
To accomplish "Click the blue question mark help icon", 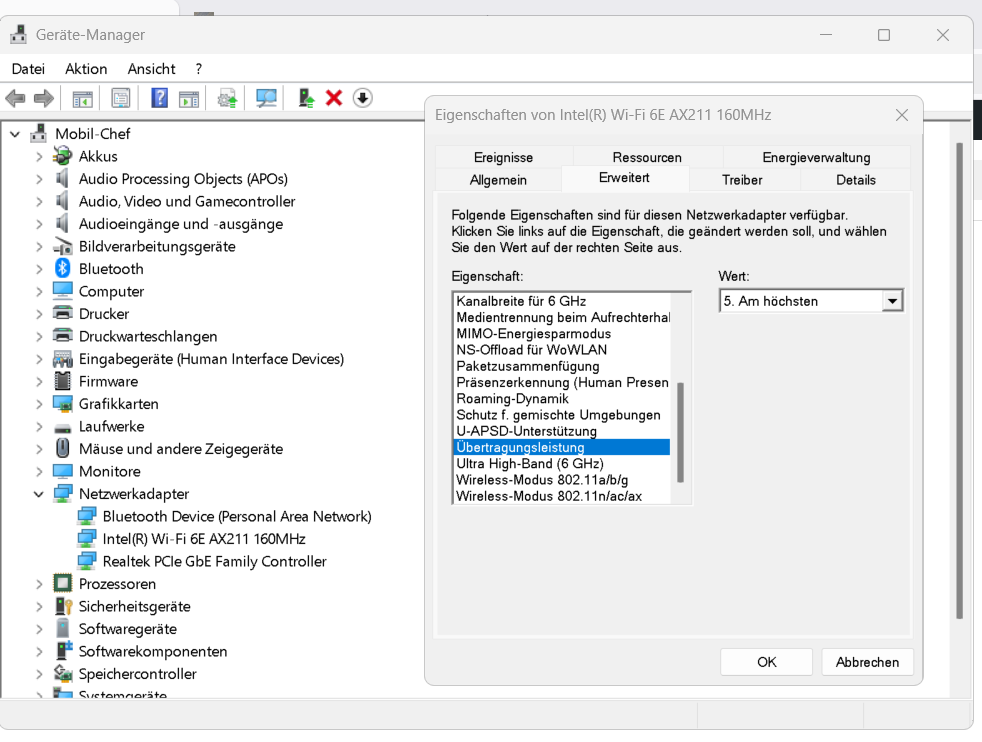I will point(159,98).
